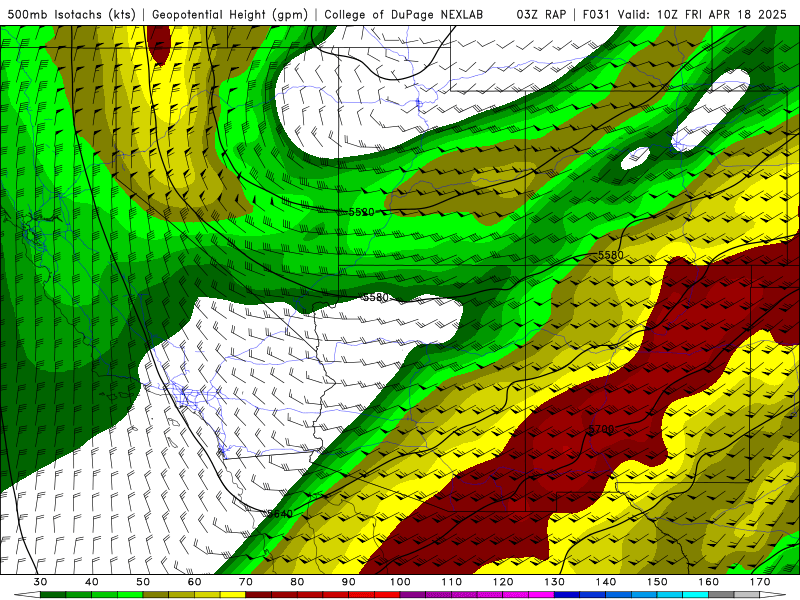Click the 110 label on the color scale

(452, 582)
